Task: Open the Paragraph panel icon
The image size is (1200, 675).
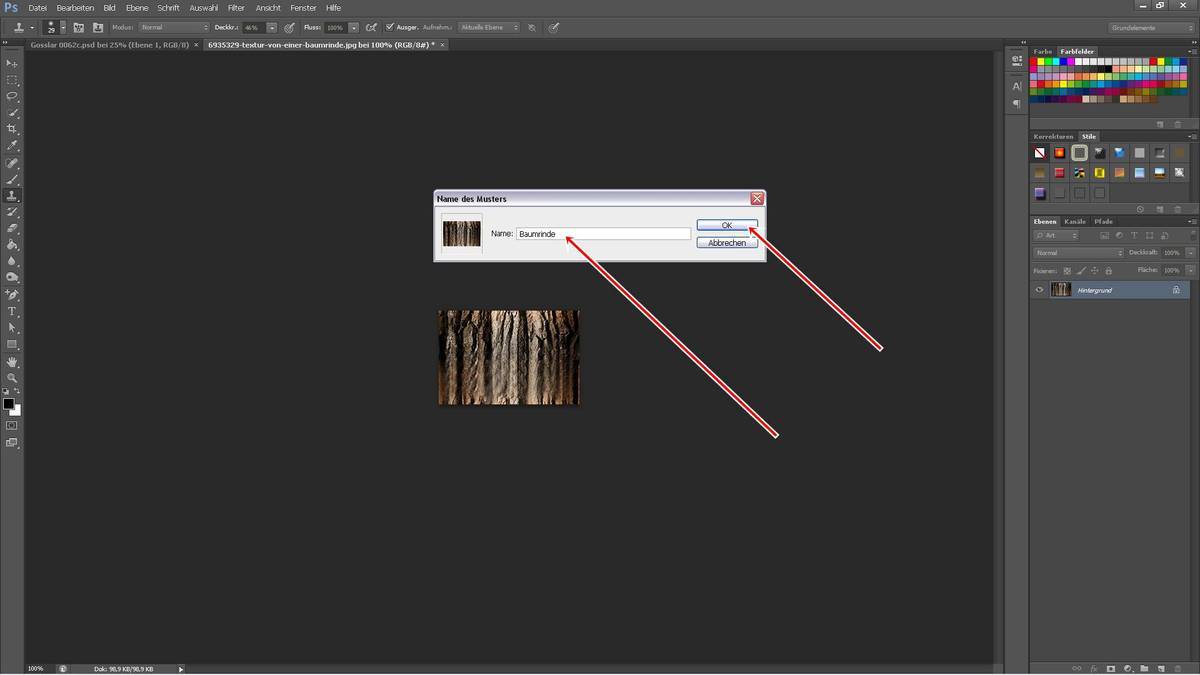Action: tap(1016, 104)
